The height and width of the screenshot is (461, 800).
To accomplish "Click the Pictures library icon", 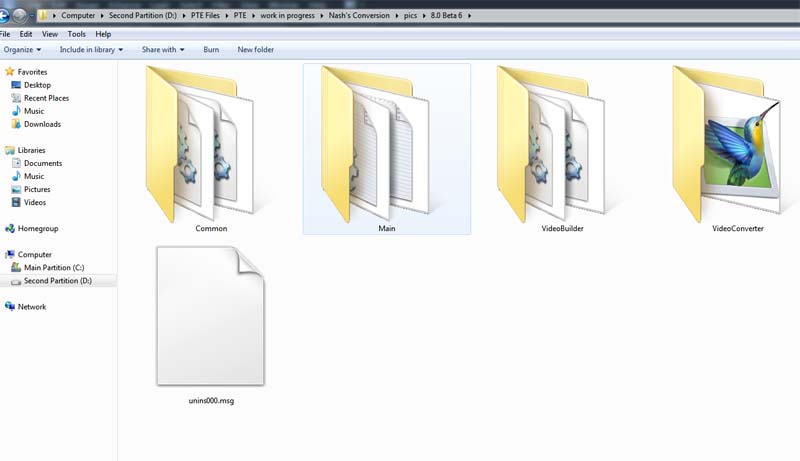I will coord(16,189).
